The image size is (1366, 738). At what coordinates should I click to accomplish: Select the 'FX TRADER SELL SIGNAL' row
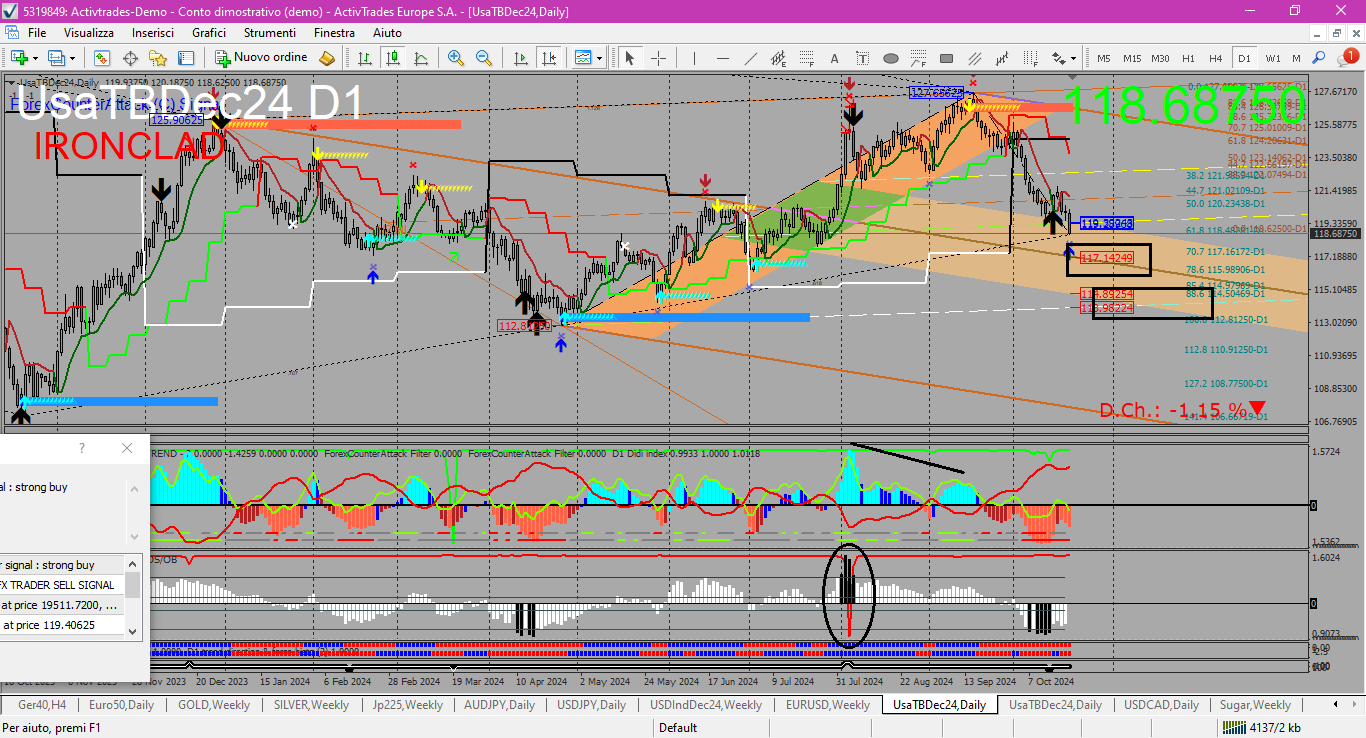62,585
